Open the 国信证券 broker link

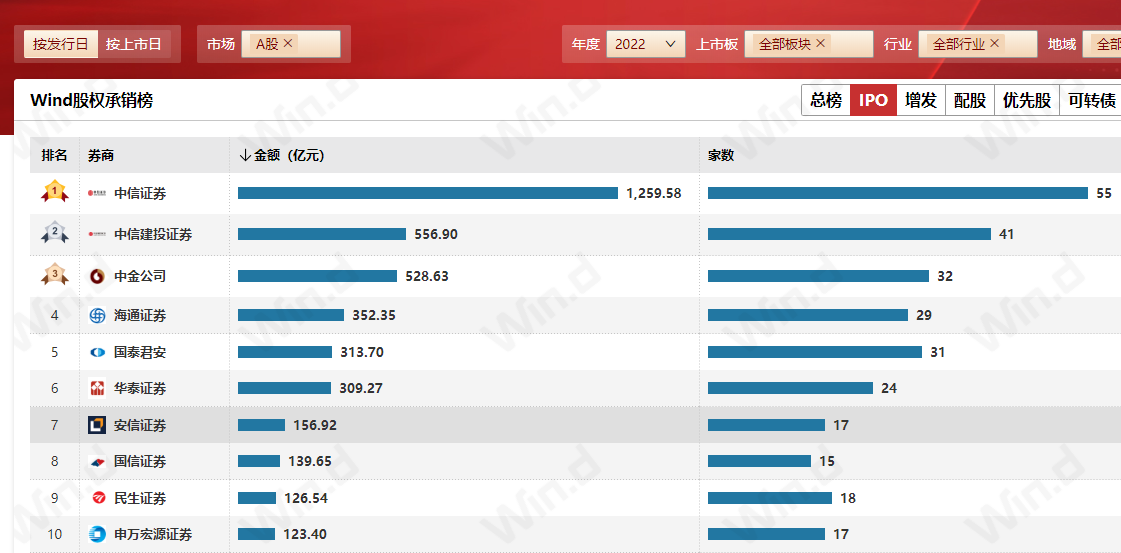tap(140, 461)
